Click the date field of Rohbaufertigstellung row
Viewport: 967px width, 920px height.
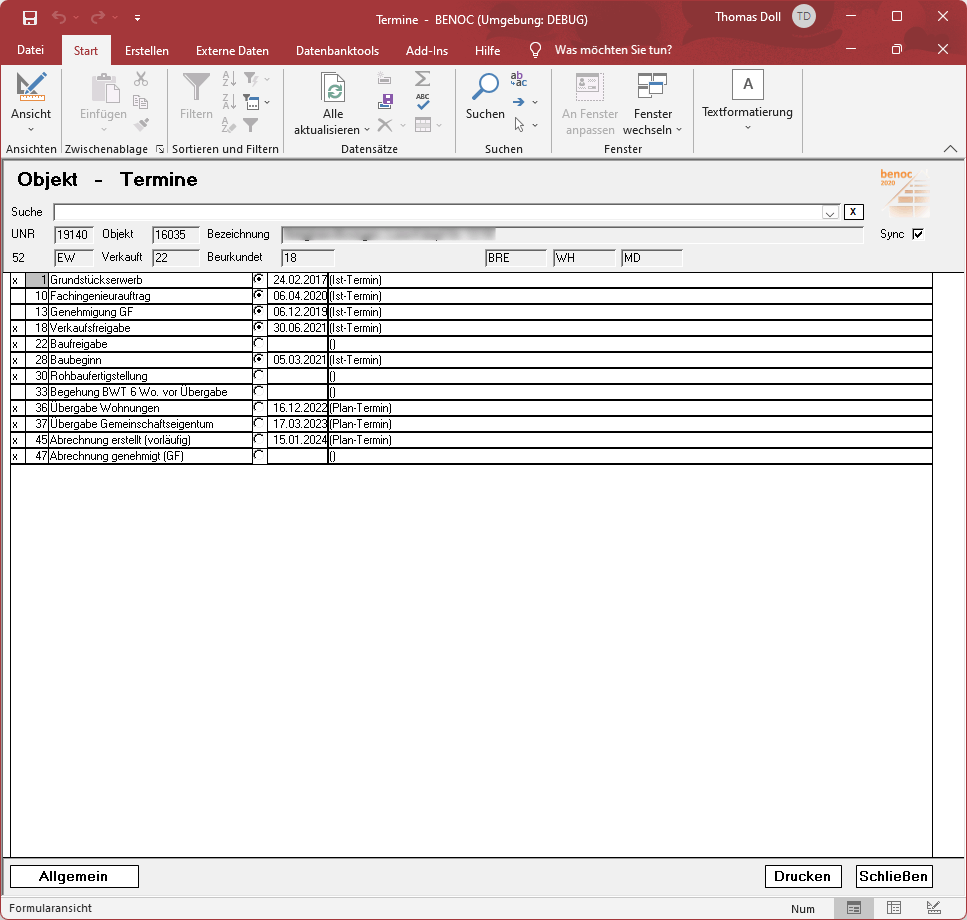tap(297, 376)
